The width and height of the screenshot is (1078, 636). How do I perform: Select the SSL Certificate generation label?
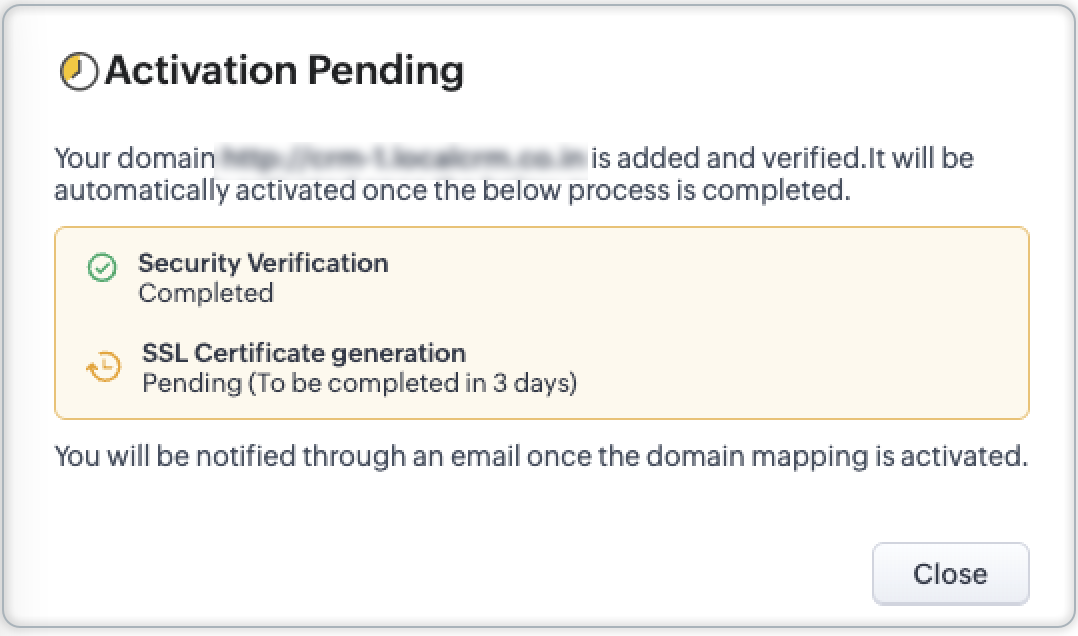point(304,353)
